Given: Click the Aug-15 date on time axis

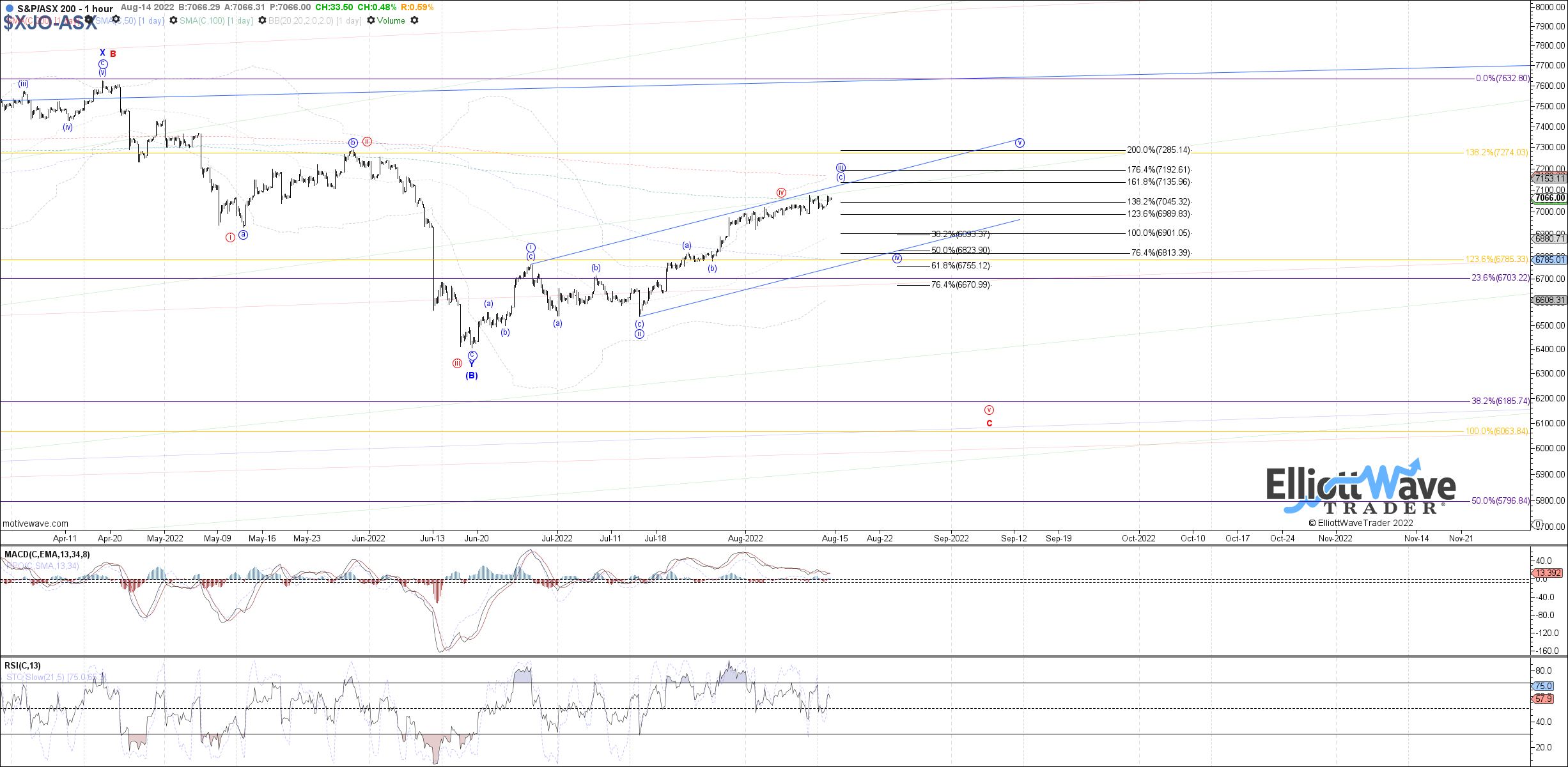Looking at the screenshot, I should click(835, 538).
